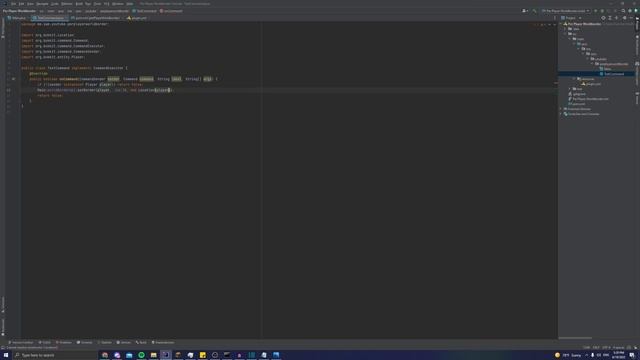
Task: Click Select Opened File target icon
Action: [603, 18]
